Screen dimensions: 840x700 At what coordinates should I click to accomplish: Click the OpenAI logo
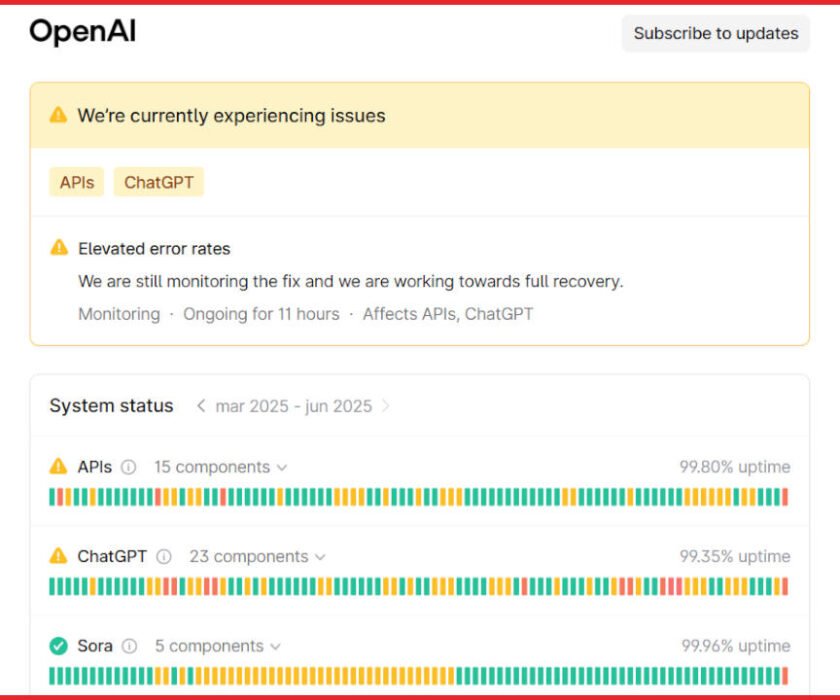(x=82, y=32)
